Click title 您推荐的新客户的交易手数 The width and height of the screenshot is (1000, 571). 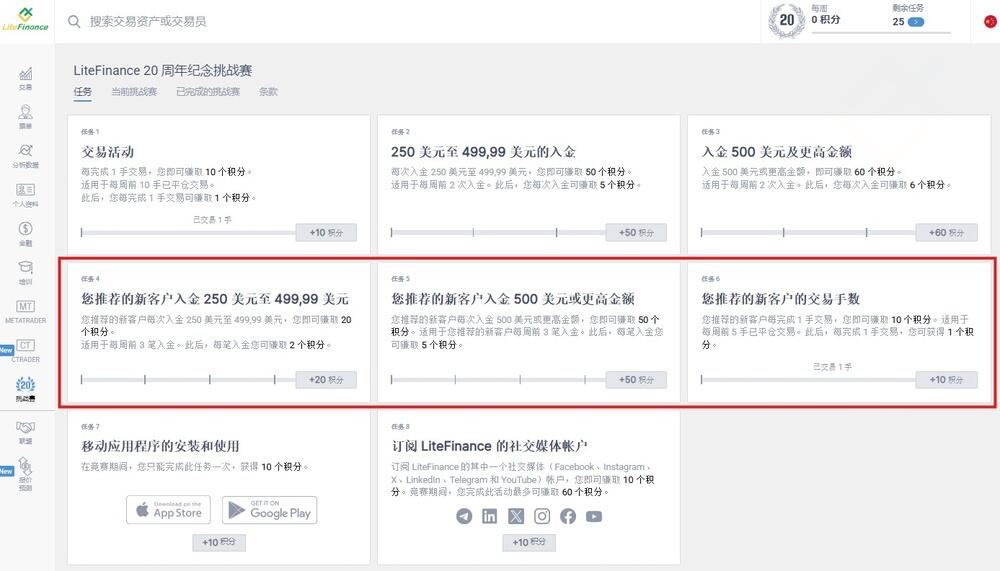[x=781, y=299]
